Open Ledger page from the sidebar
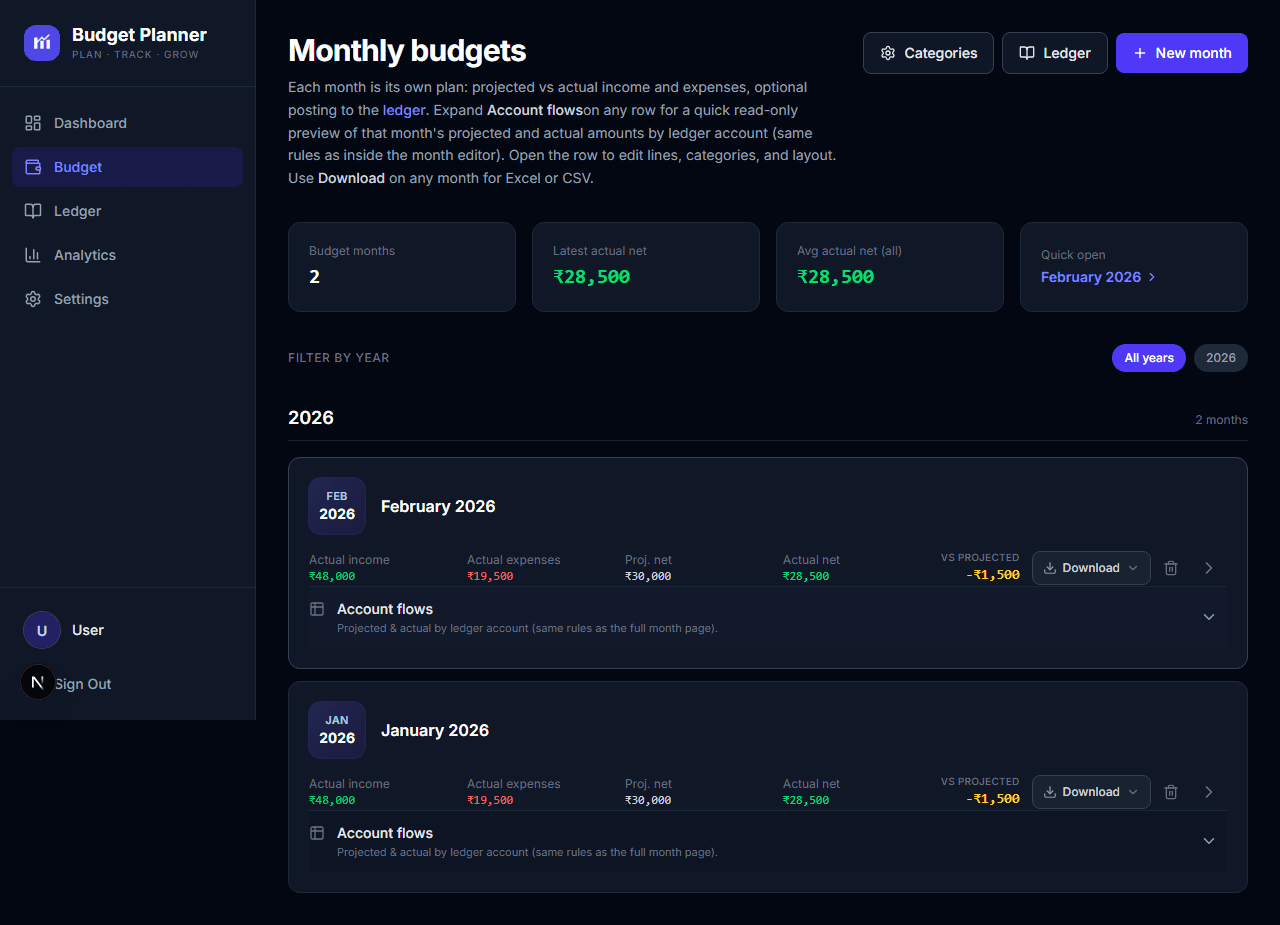 127,211
